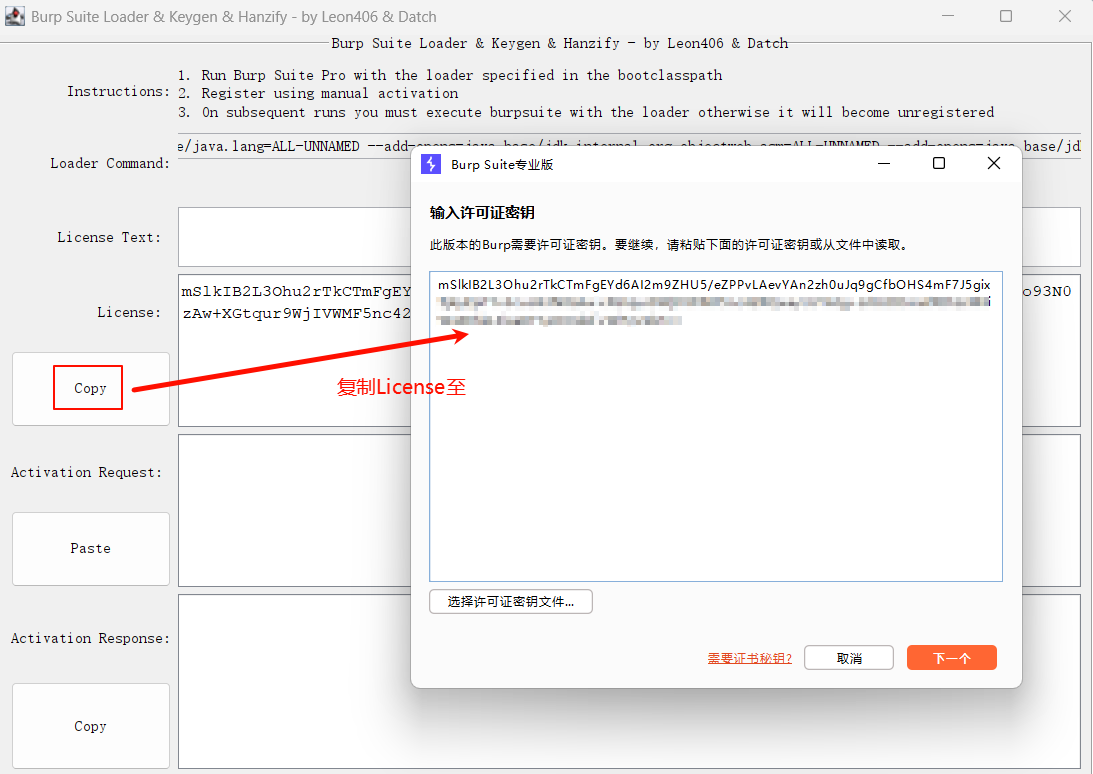Click the Burp Suite lightning icon in dialog
This screenshot has width=1093, height=774.
coord(431,165)
